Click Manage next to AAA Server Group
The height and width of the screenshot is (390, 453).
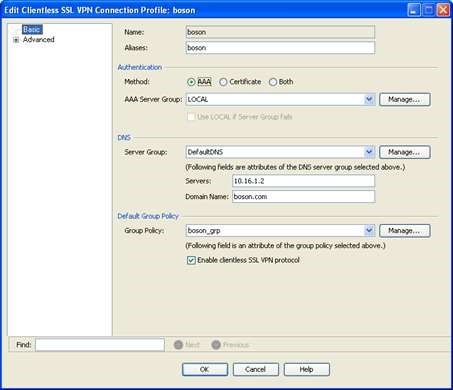[x=405, y=99]
